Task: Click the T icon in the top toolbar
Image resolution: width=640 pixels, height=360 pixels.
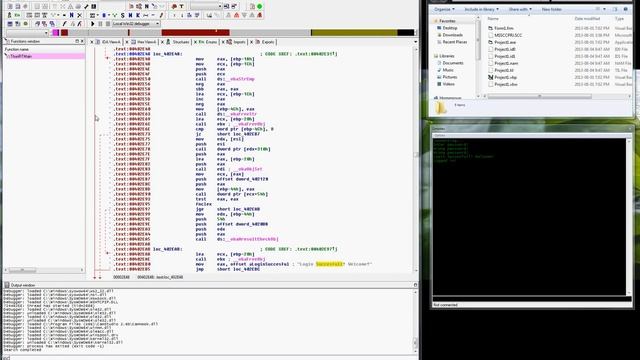Action: tap(182, 7)
